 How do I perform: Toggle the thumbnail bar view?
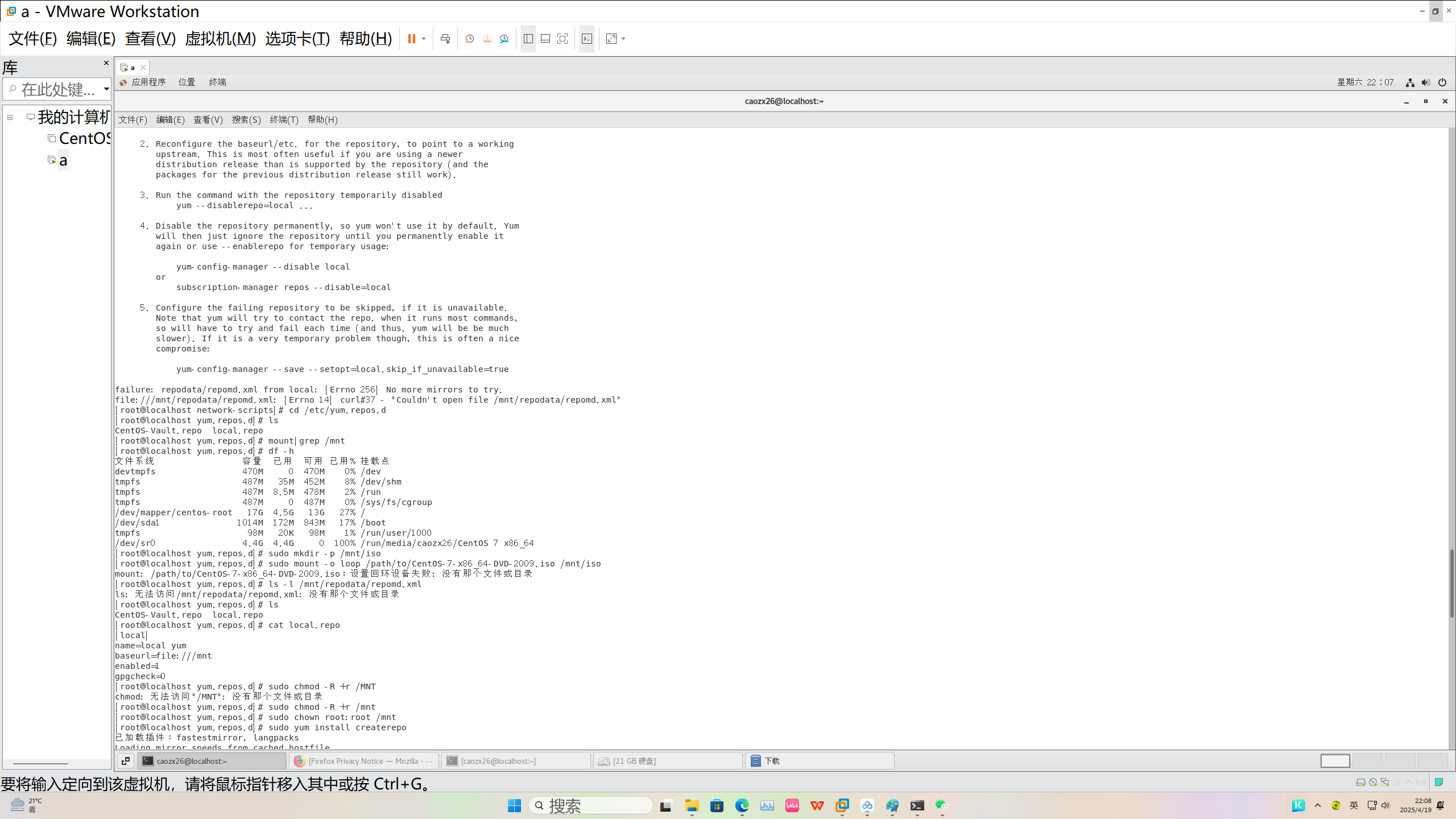(545, 39)
